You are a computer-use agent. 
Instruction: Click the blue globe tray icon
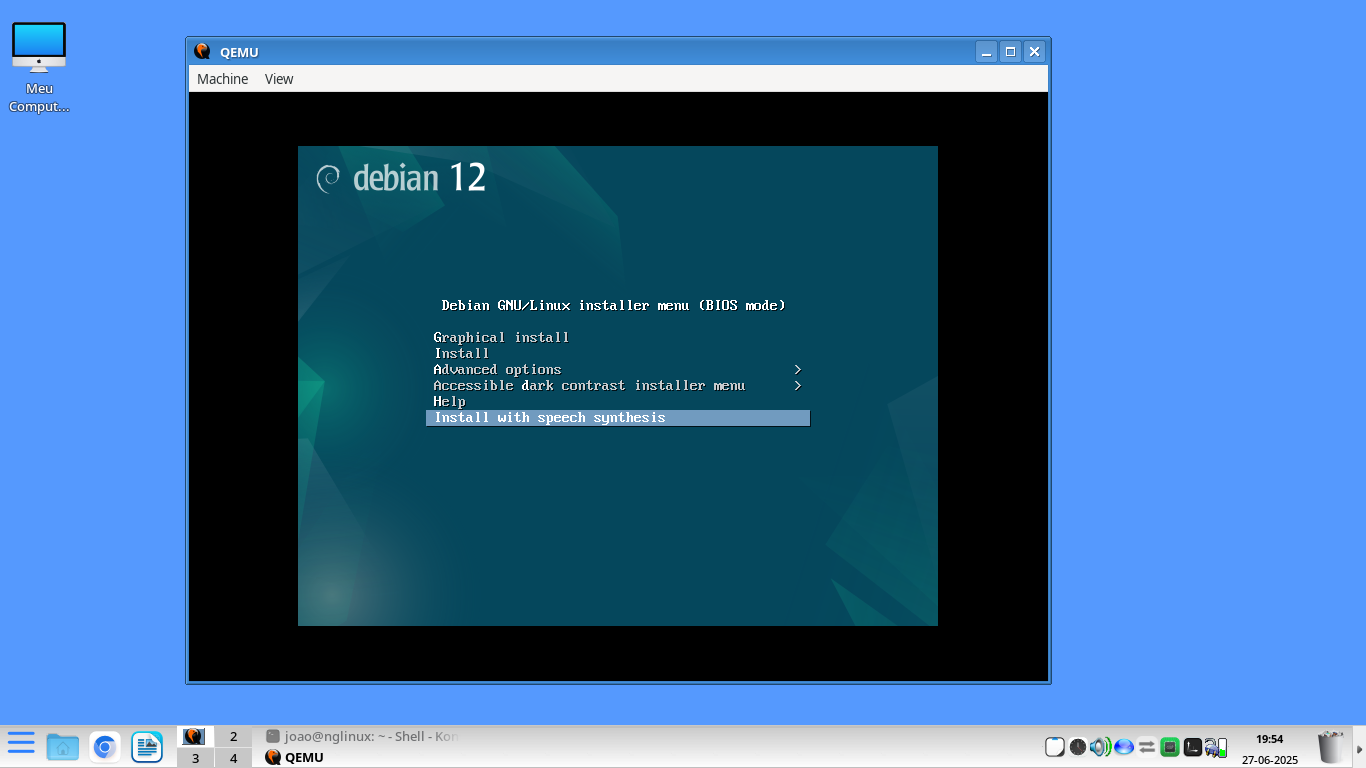point(1123,747)
